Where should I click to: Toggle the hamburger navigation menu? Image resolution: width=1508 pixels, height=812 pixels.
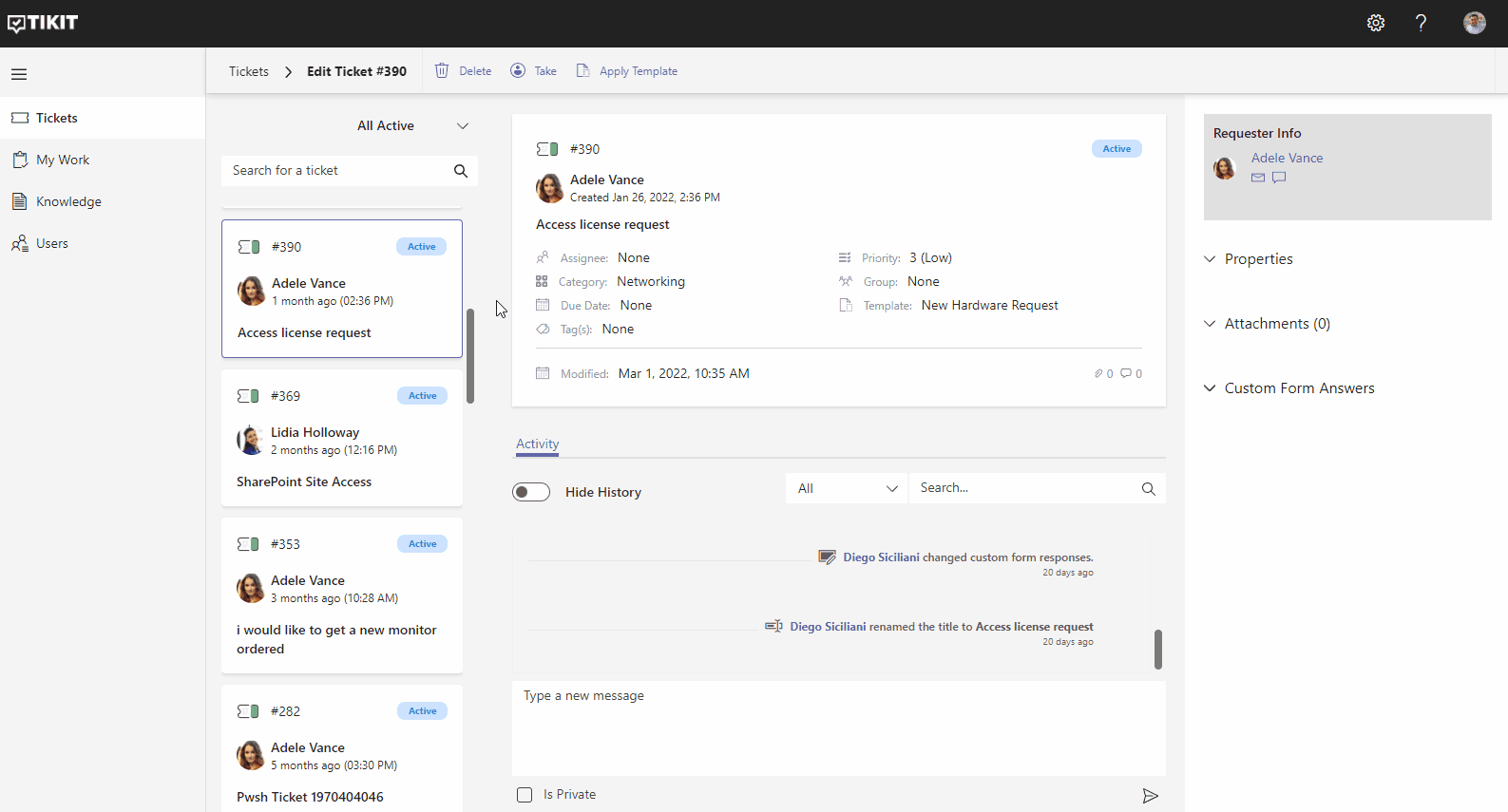19,74
